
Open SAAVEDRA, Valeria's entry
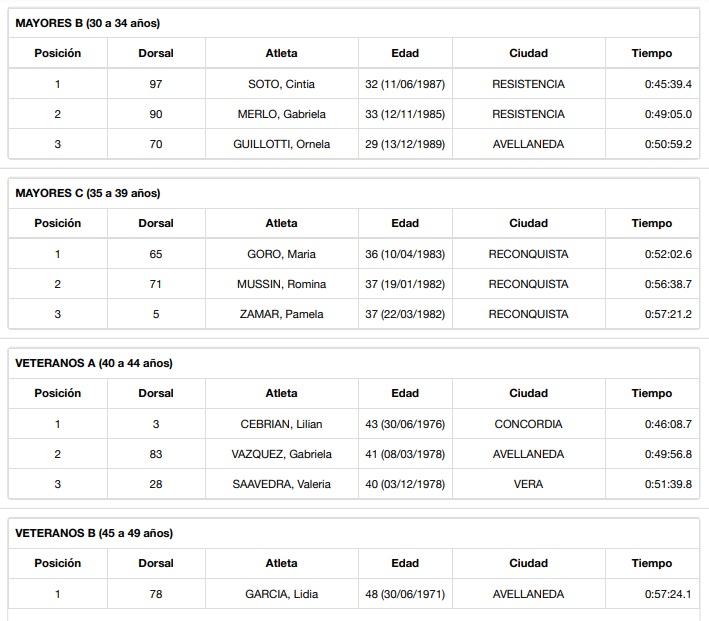281,484
